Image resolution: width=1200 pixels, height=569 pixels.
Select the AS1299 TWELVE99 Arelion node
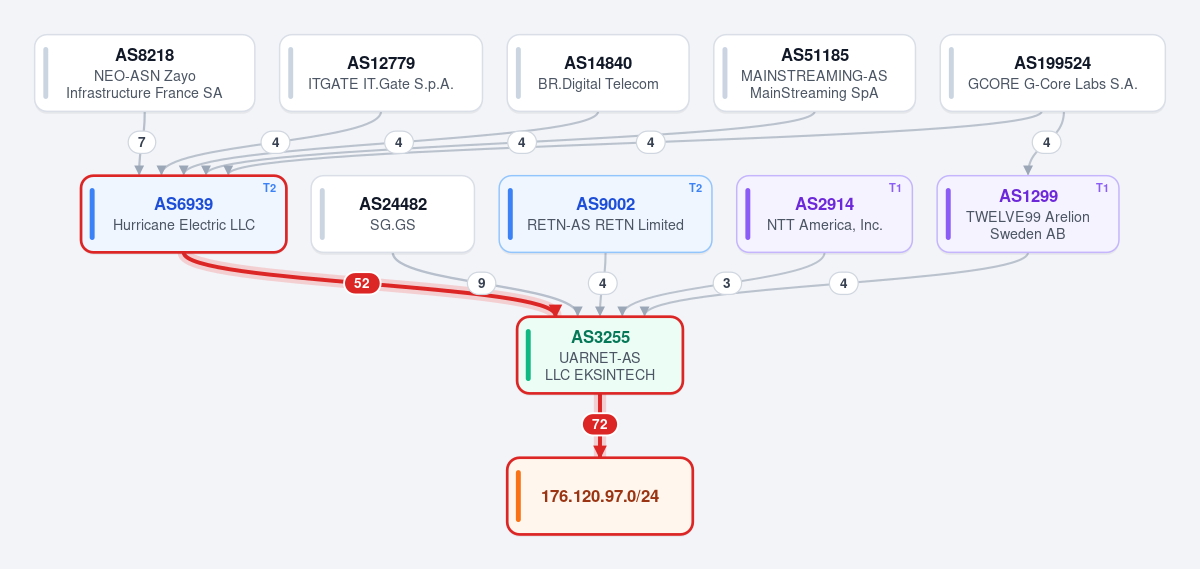click(1028, 214)
